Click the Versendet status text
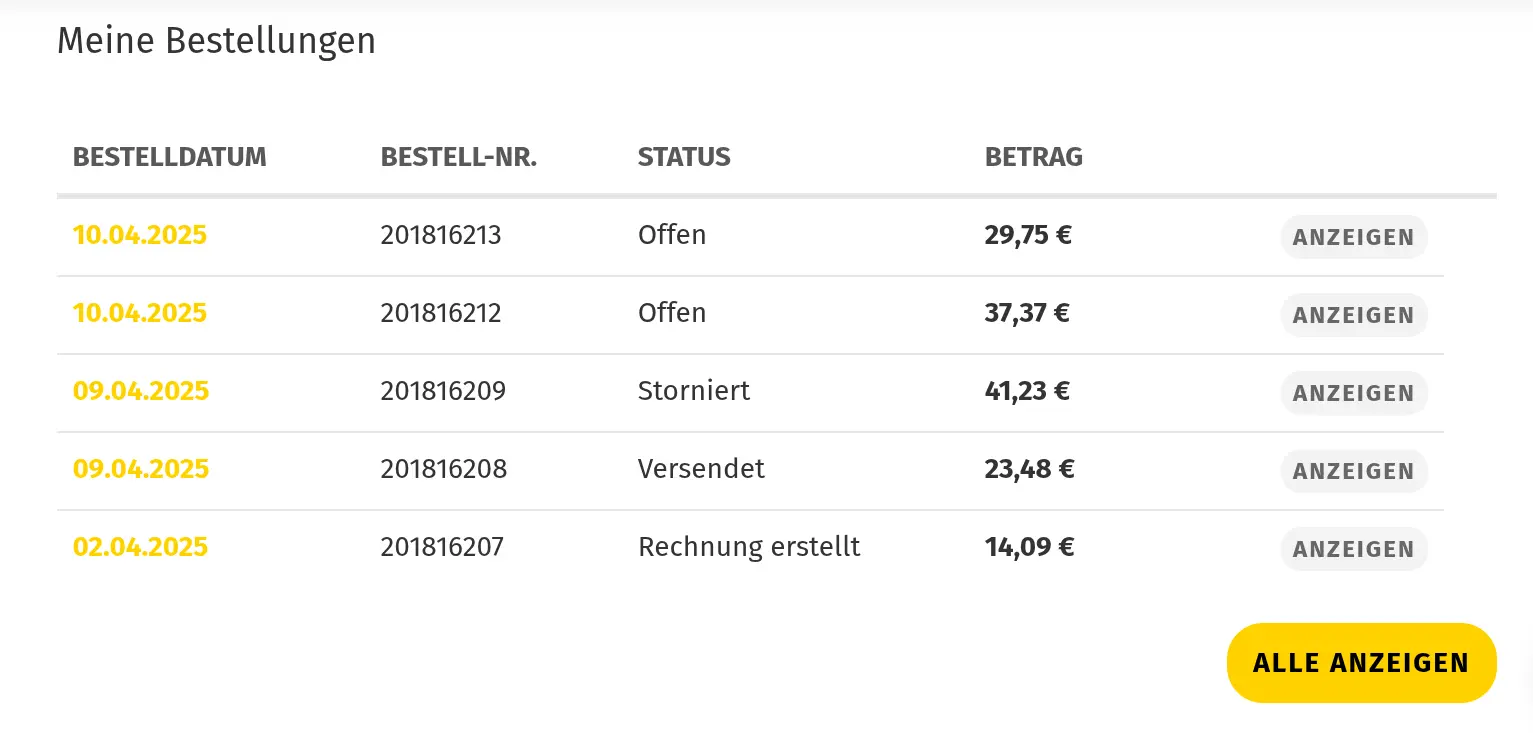1533x733 pixels. tap(701, 469)
